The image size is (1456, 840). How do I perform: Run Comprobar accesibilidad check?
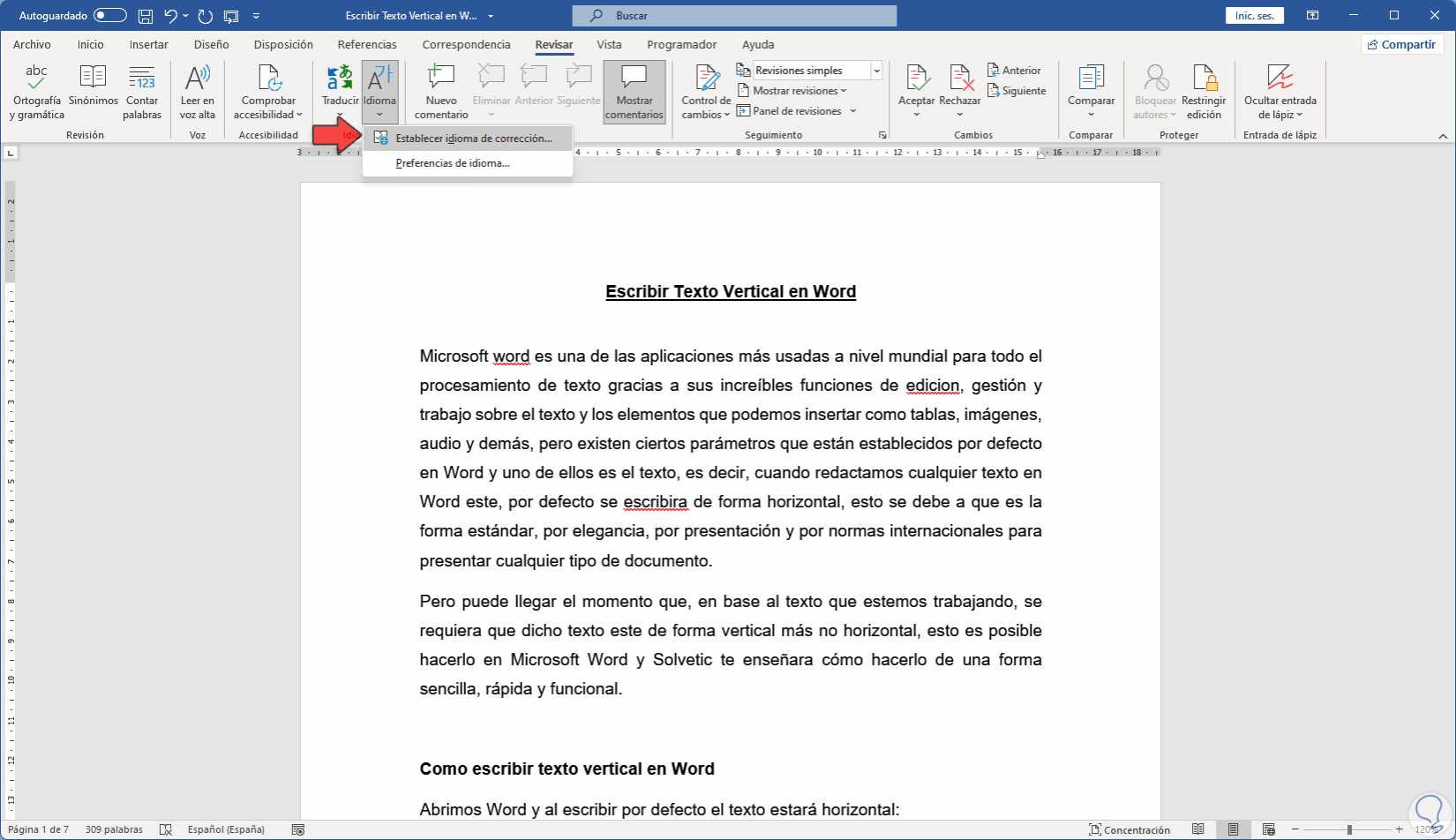tap(268, 92)
